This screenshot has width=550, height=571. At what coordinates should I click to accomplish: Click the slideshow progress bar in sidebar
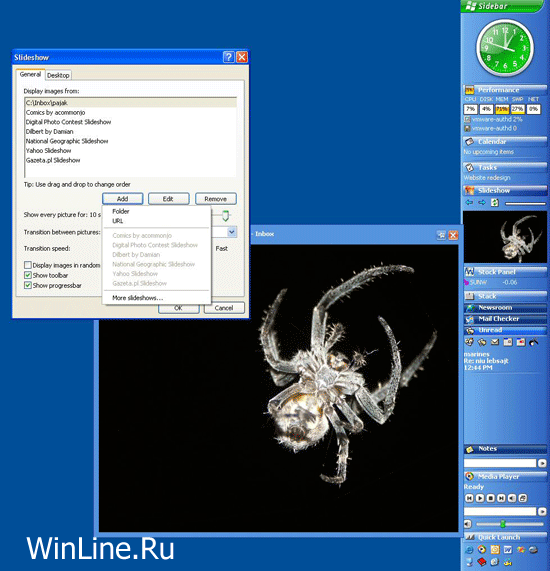[525, 204]
